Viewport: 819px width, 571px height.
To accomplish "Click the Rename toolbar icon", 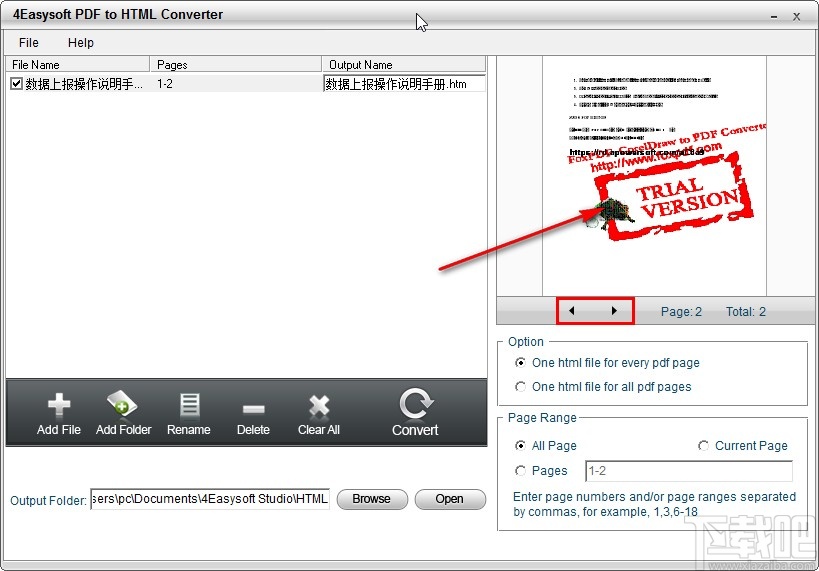I will (x=189, y=405).
